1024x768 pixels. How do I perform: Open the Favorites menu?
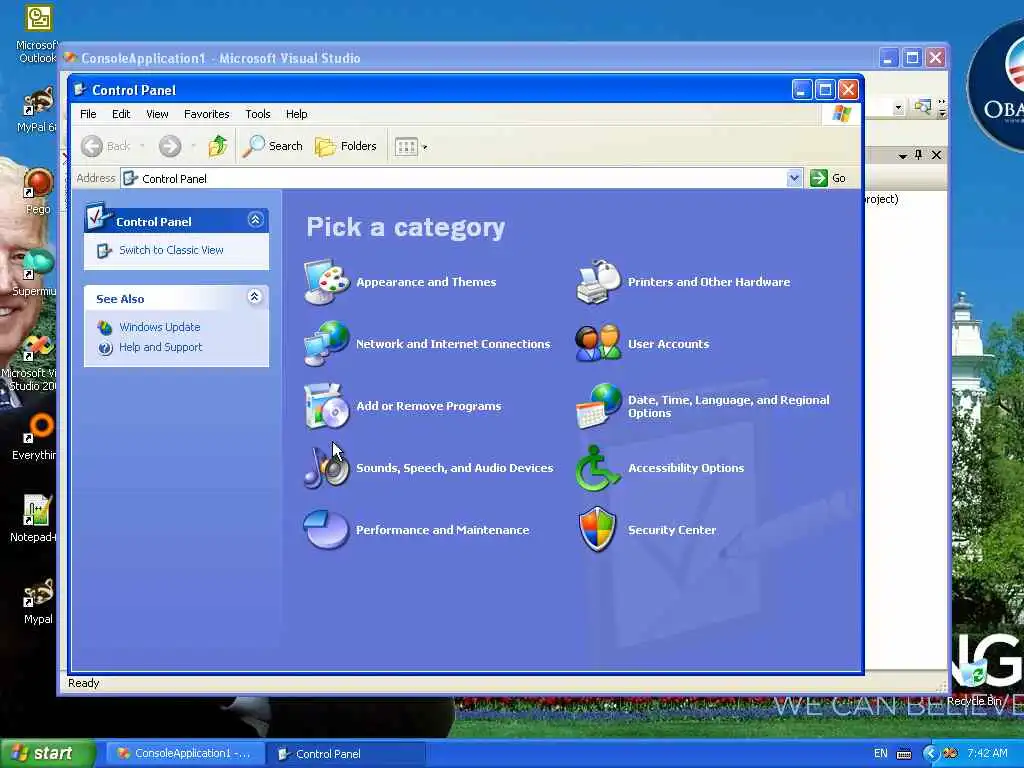pyautogui.click(x=206, y=114)
